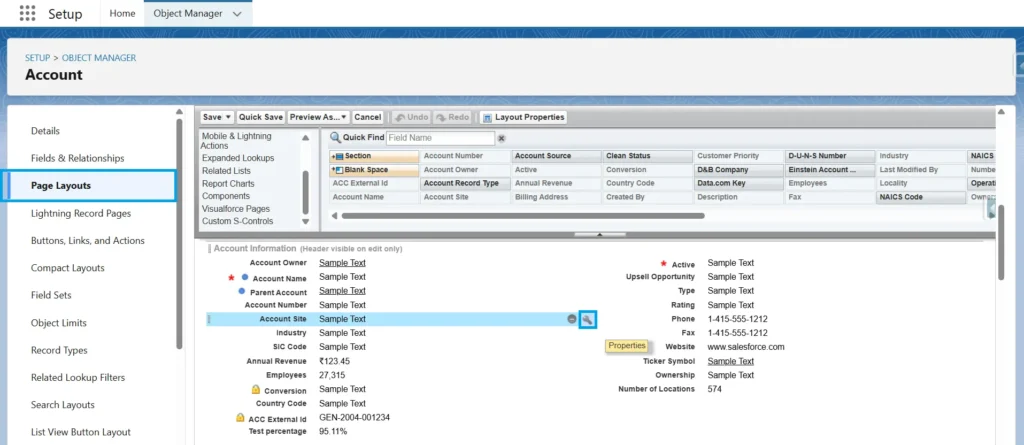Clear Quick Find with the X icon
Viewport: 1024px width, 445px height.
pos(502,138)
